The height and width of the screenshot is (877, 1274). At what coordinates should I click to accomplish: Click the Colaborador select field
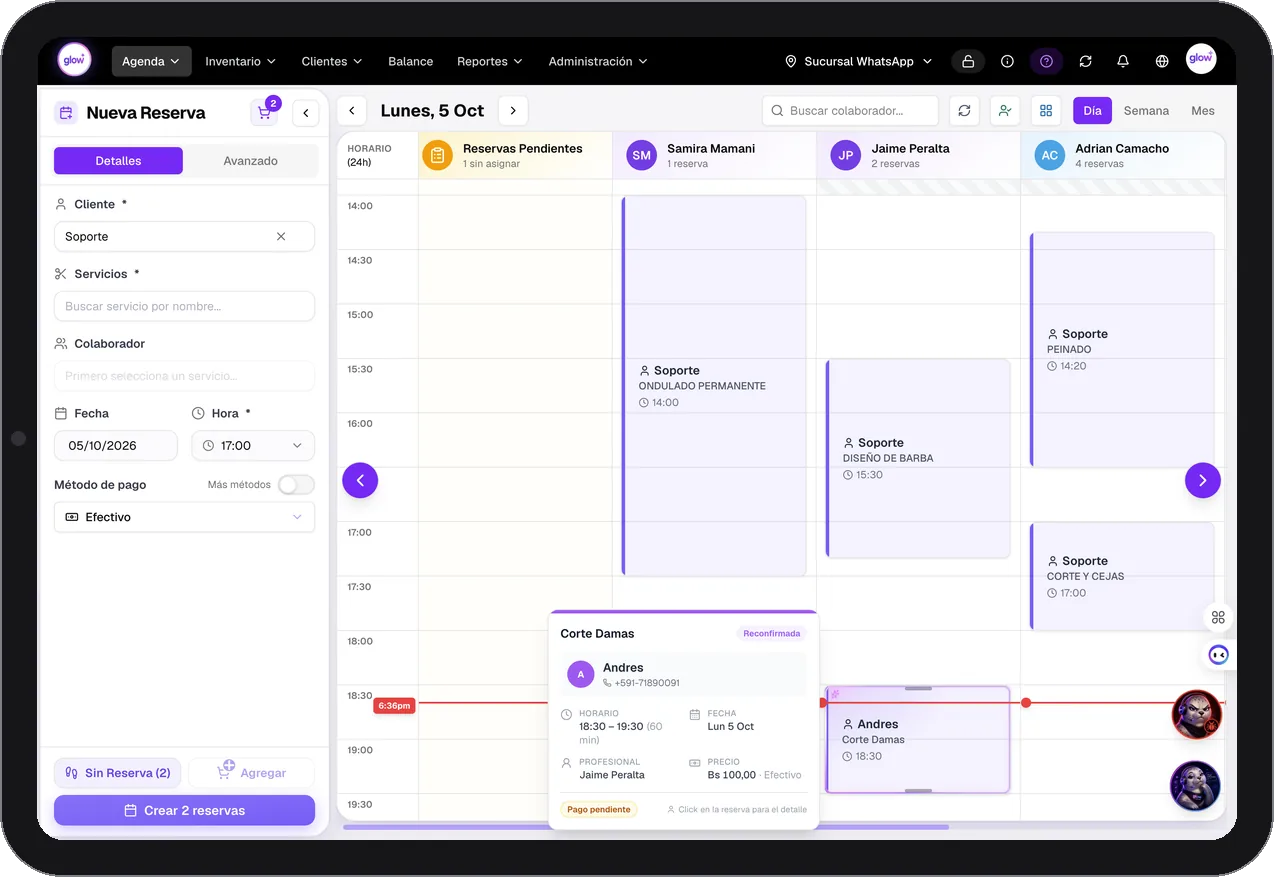[x=184, y=376]
